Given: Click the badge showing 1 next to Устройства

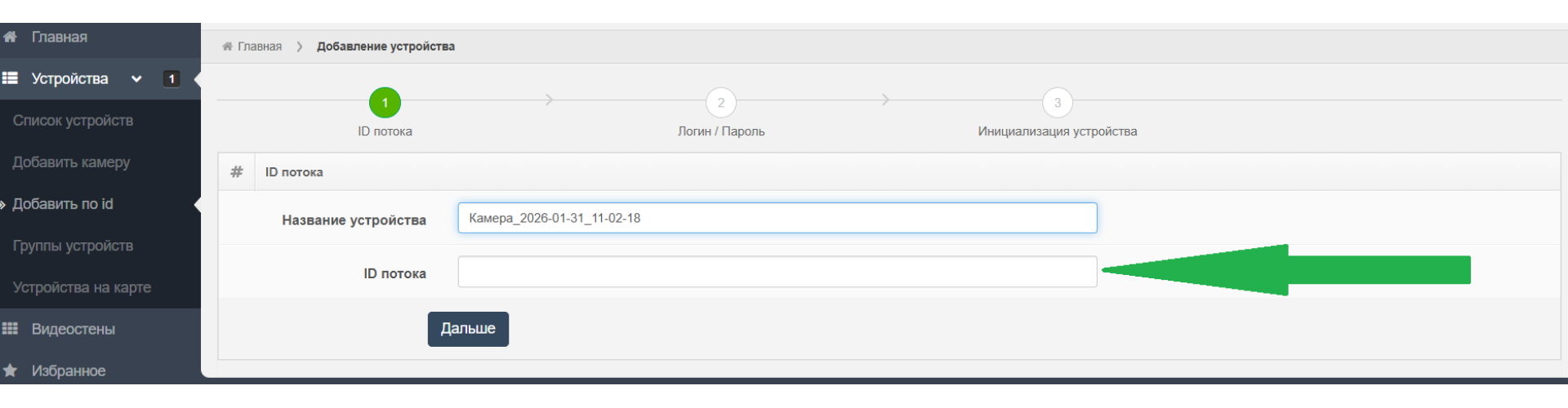Looking at the screenshot, I should (171, 78).
